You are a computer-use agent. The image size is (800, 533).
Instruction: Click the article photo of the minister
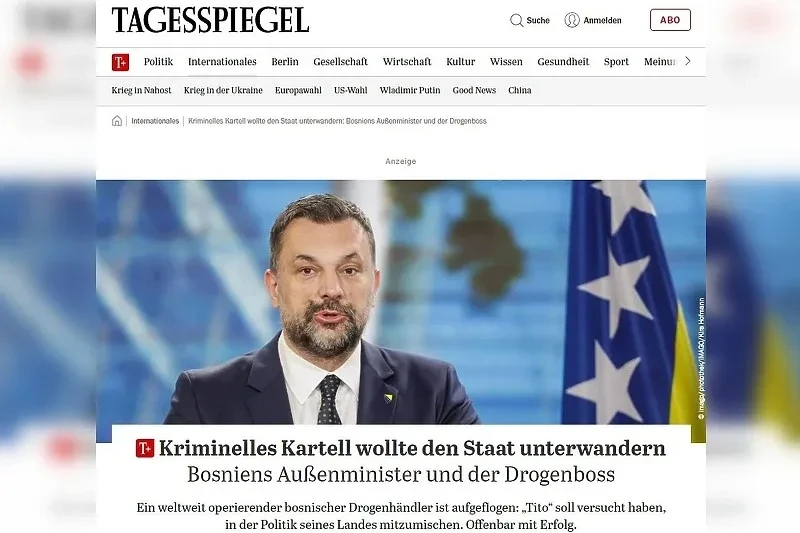pyautogui.click(x=401, y=302)
